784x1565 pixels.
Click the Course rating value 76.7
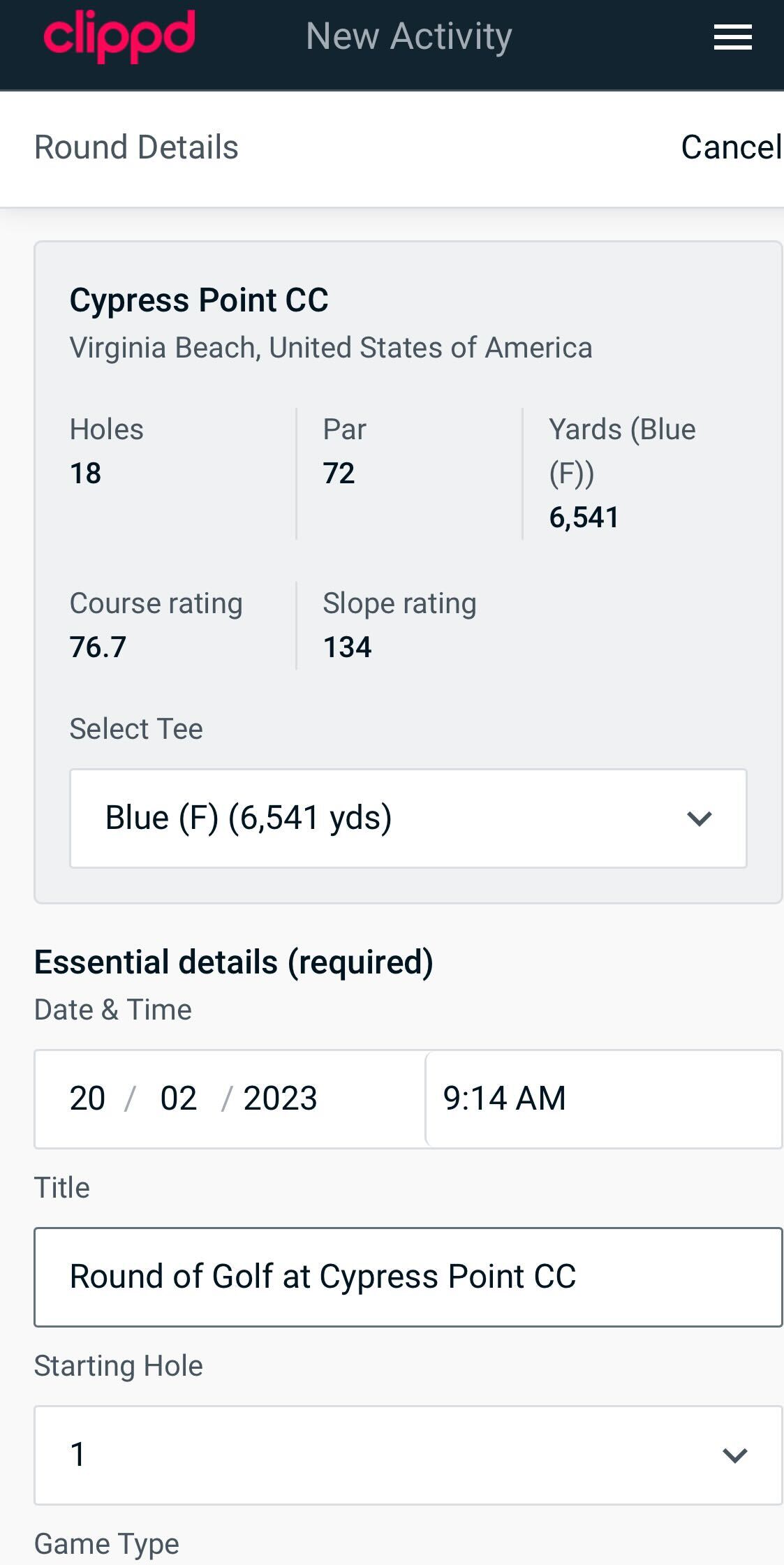click(98, 647)
